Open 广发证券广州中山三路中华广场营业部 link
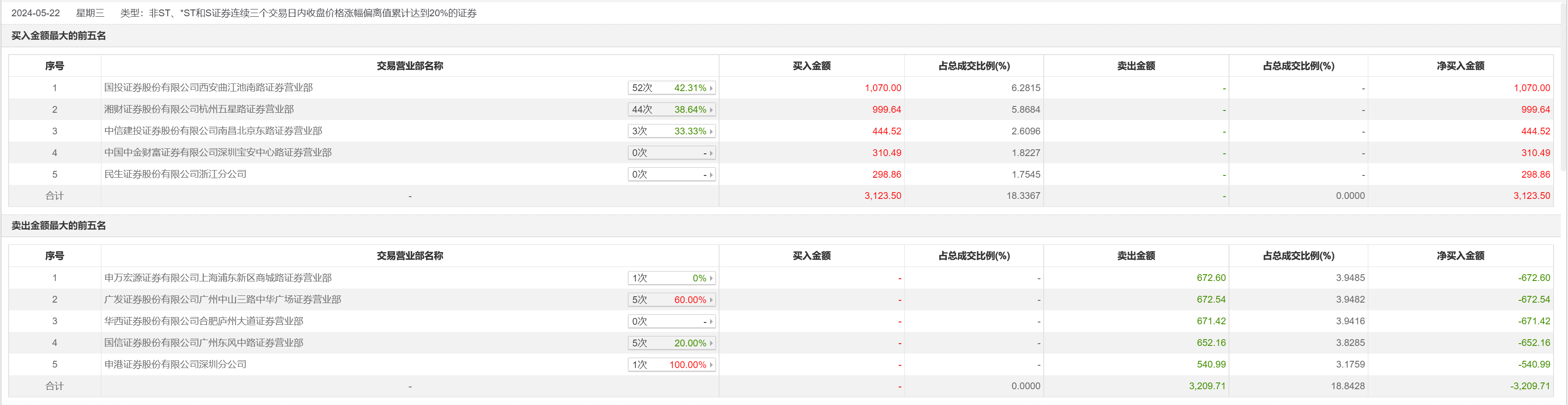Image resolution: width=1568 pixels, height=405 pixels. (x=222, y=299)
